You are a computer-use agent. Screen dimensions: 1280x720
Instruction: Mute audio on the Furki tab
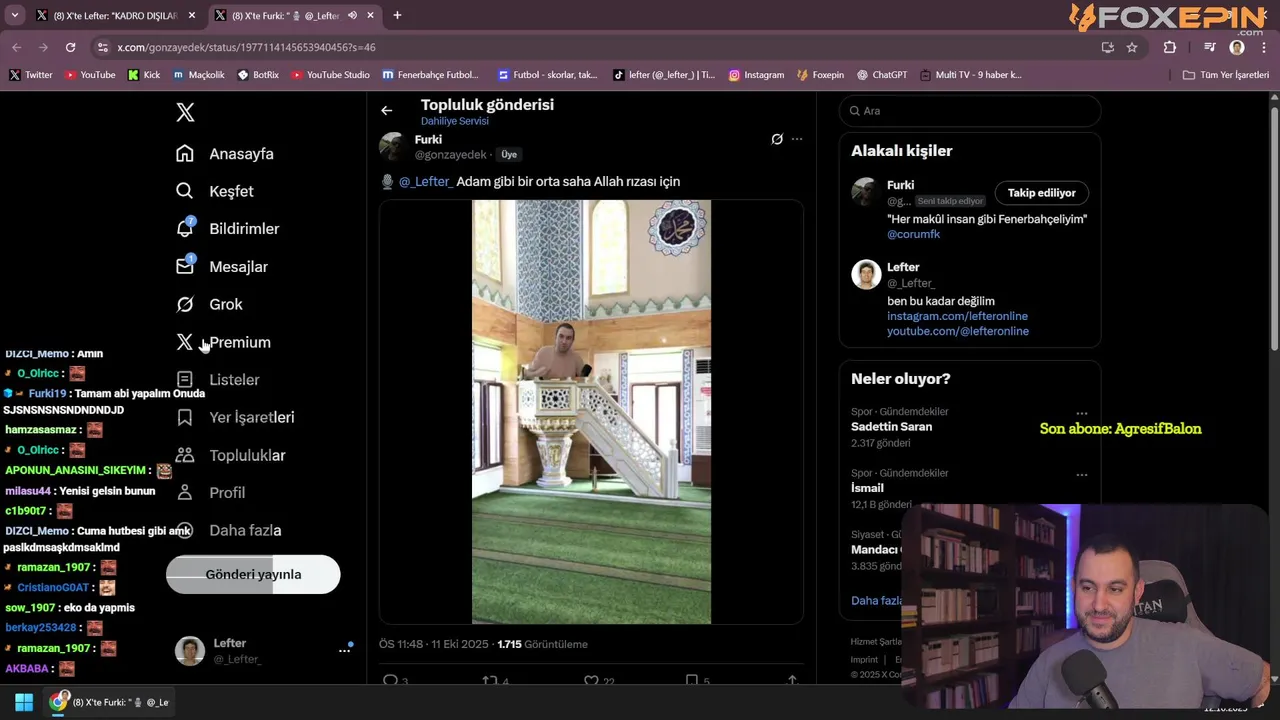click(x=352, y=15)
